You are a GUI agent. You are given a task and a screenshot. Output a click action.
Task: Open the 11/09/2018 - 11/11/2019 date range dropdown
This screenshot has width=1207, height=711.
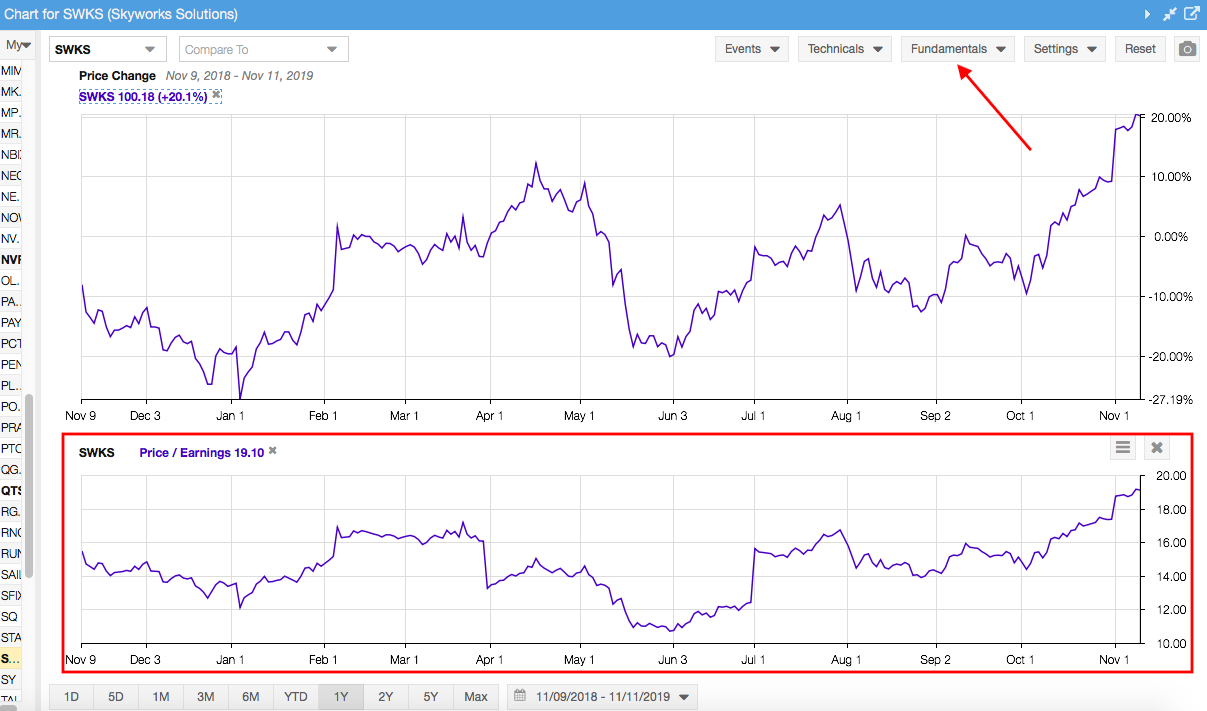[x=602, y=696]
